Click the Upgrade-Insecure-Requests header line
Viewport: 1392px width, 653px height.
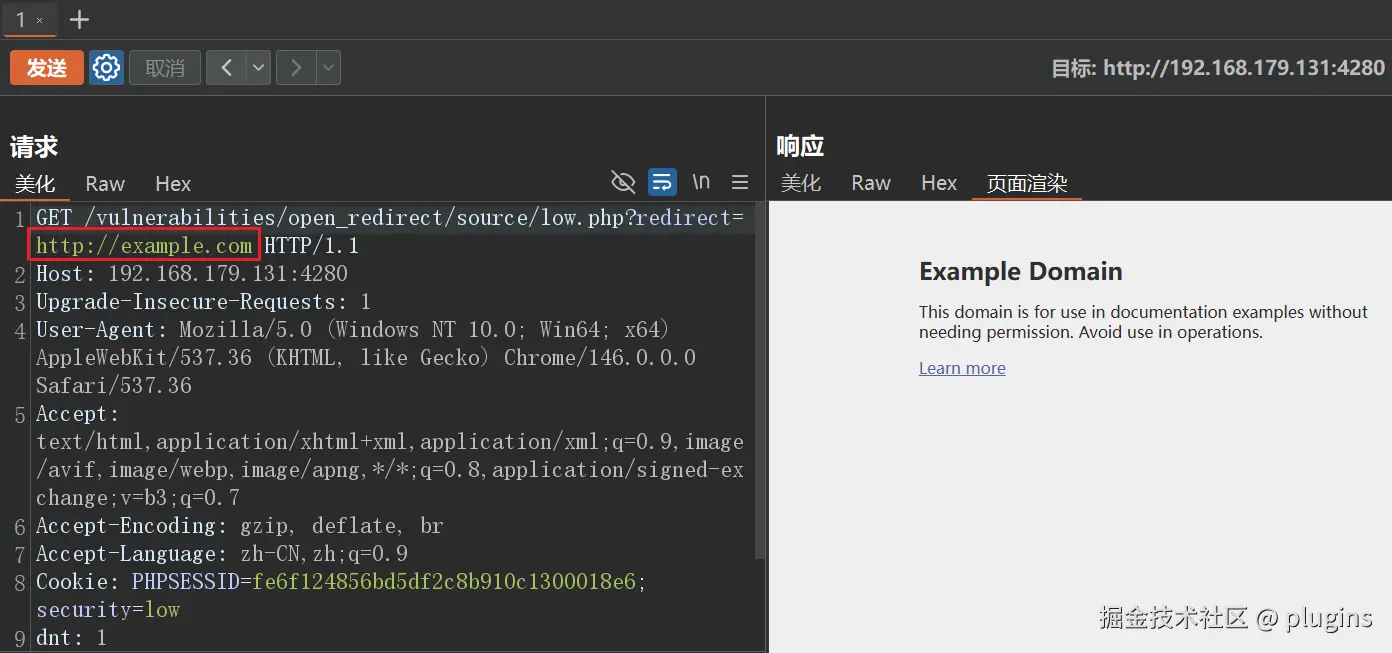pyautogui.click(x=204, y=302)
